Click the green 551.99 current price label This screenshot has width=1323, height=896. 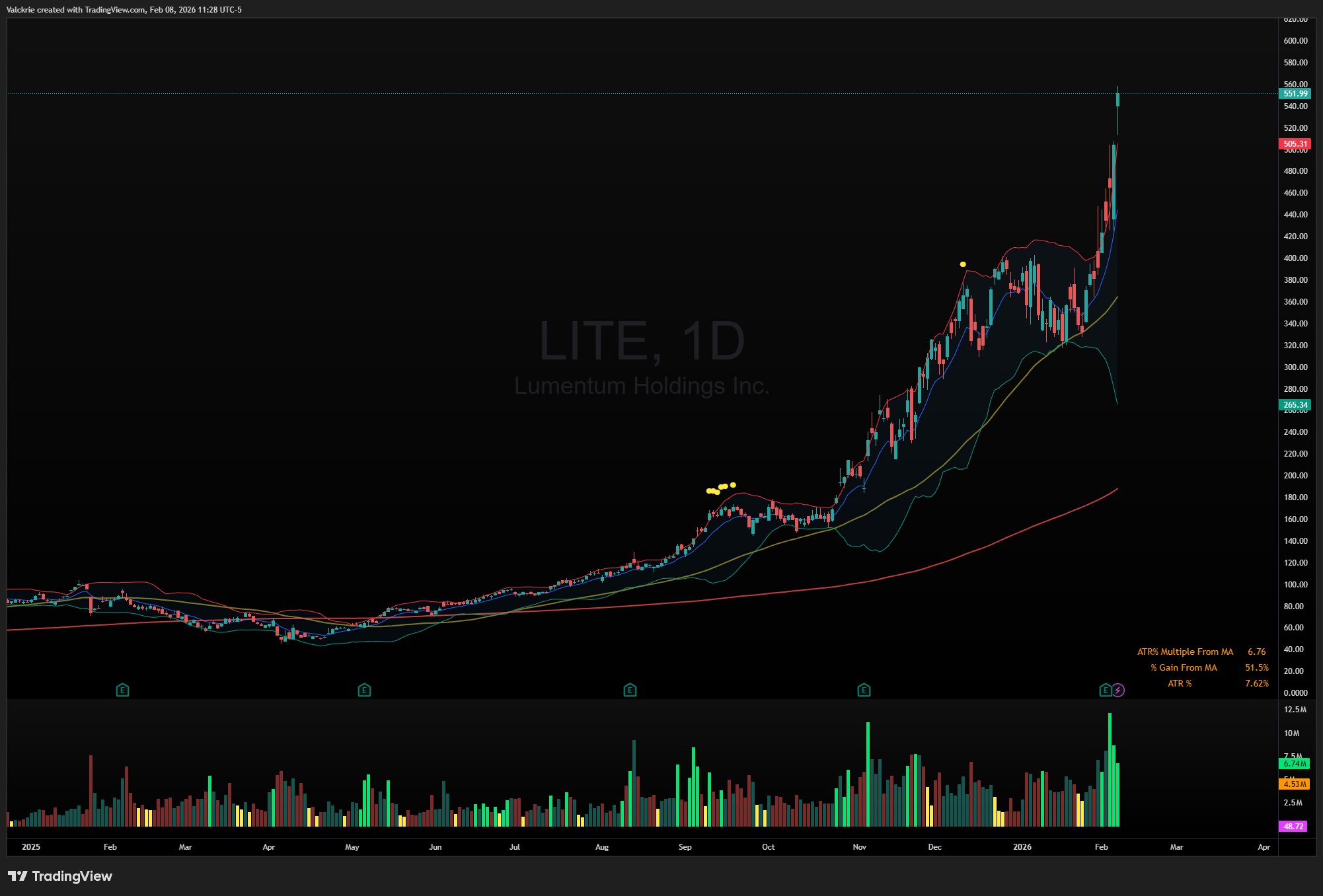click(x=1295, y=94)
